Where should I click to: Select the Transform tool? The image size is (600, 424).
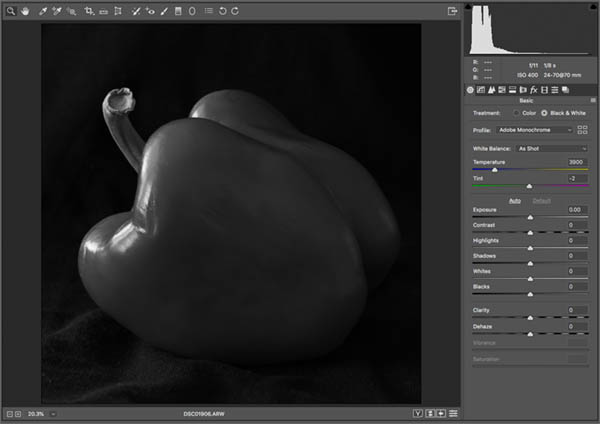[x=118, y=11]
